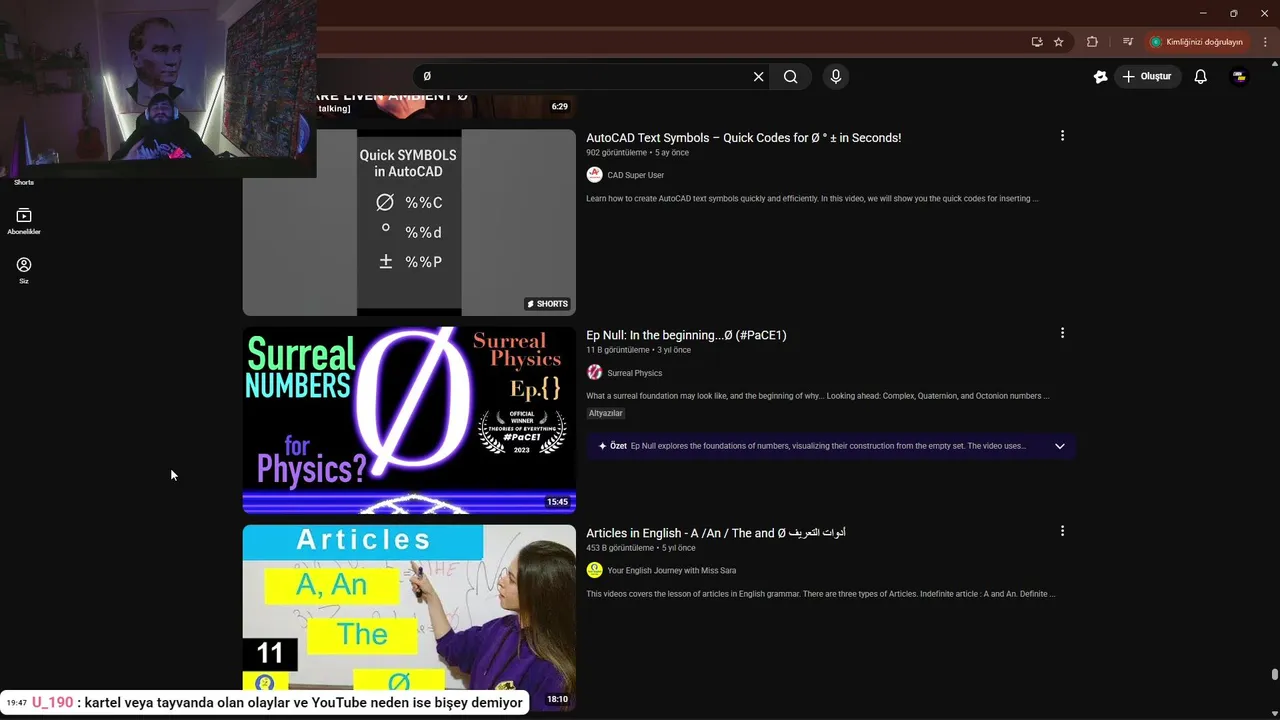Visit Surreal Physics channel name
Screen dimensions: 1280x720
coord(634,373)
